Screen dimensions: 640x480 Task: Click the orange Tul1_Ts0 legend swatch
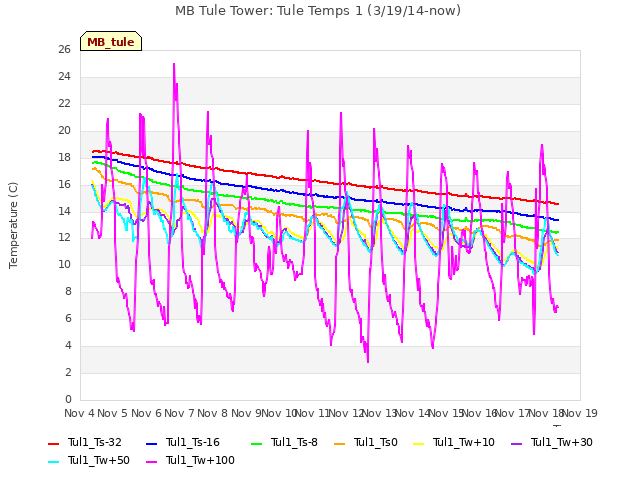[x=340, y=443]
